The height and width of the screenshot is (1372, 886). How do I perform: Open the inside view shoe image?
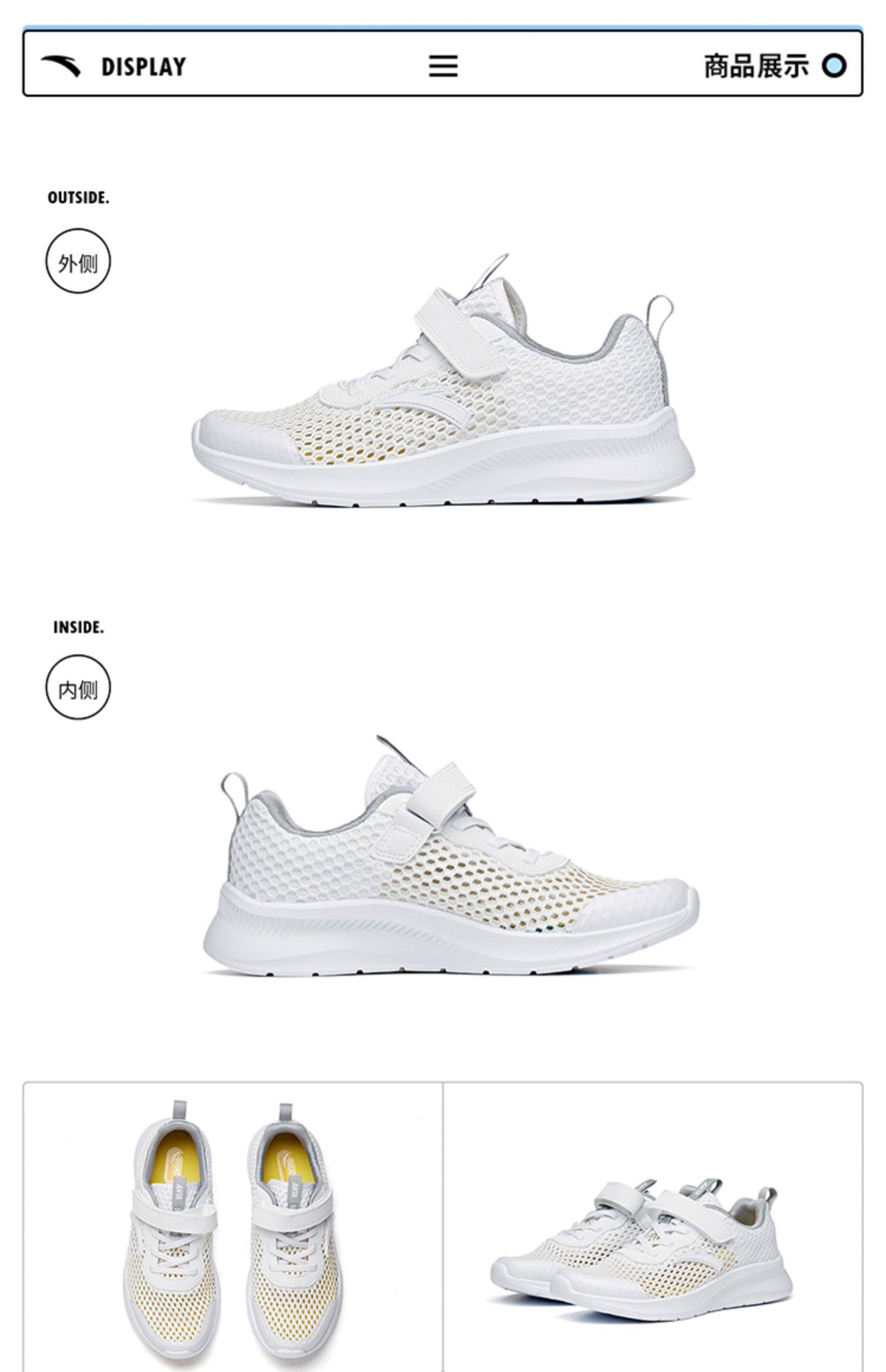(451, 856)
